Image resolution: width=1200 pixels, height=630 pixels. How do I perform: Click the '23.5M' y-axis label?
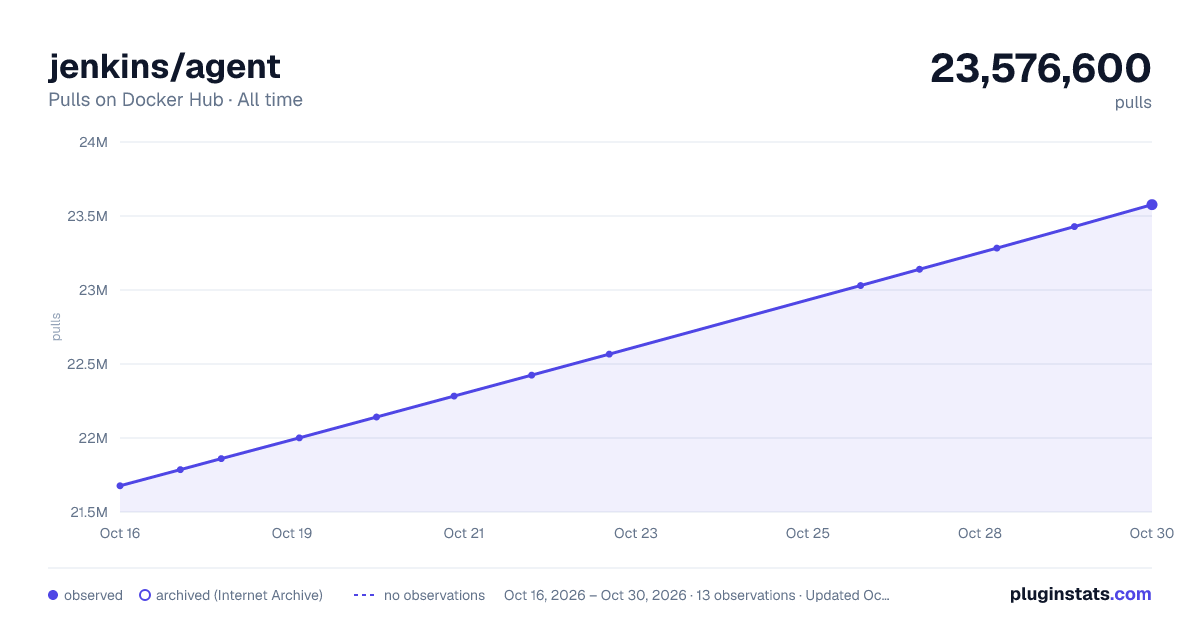coord(88,216)
